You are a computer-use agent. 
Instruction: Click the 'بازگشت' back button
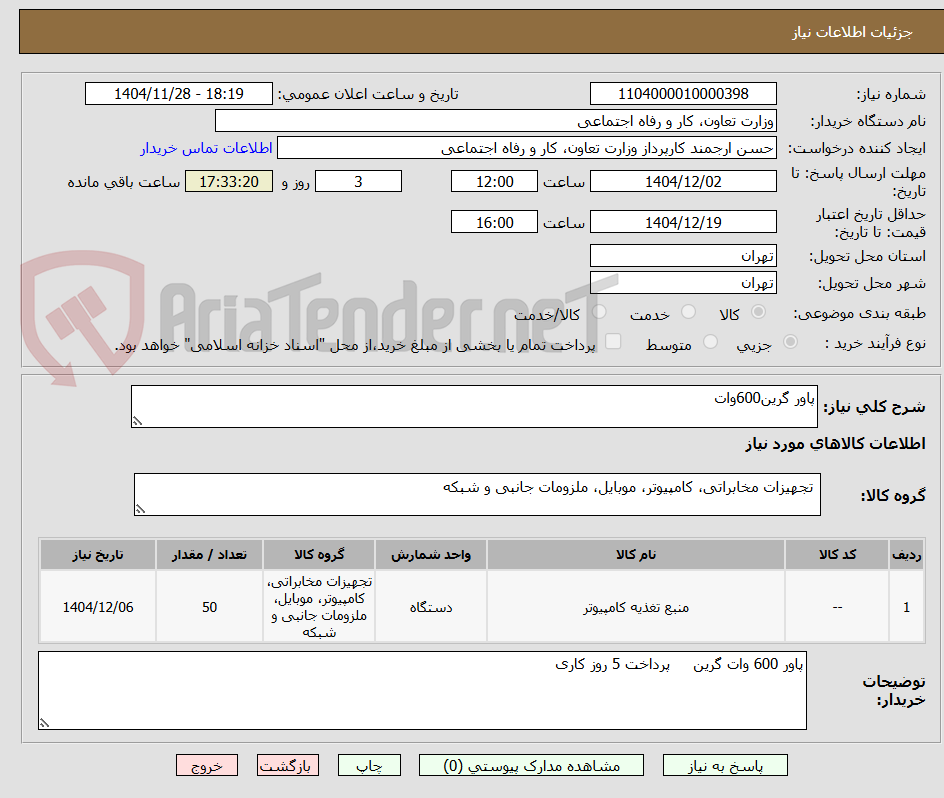[288, 765]
